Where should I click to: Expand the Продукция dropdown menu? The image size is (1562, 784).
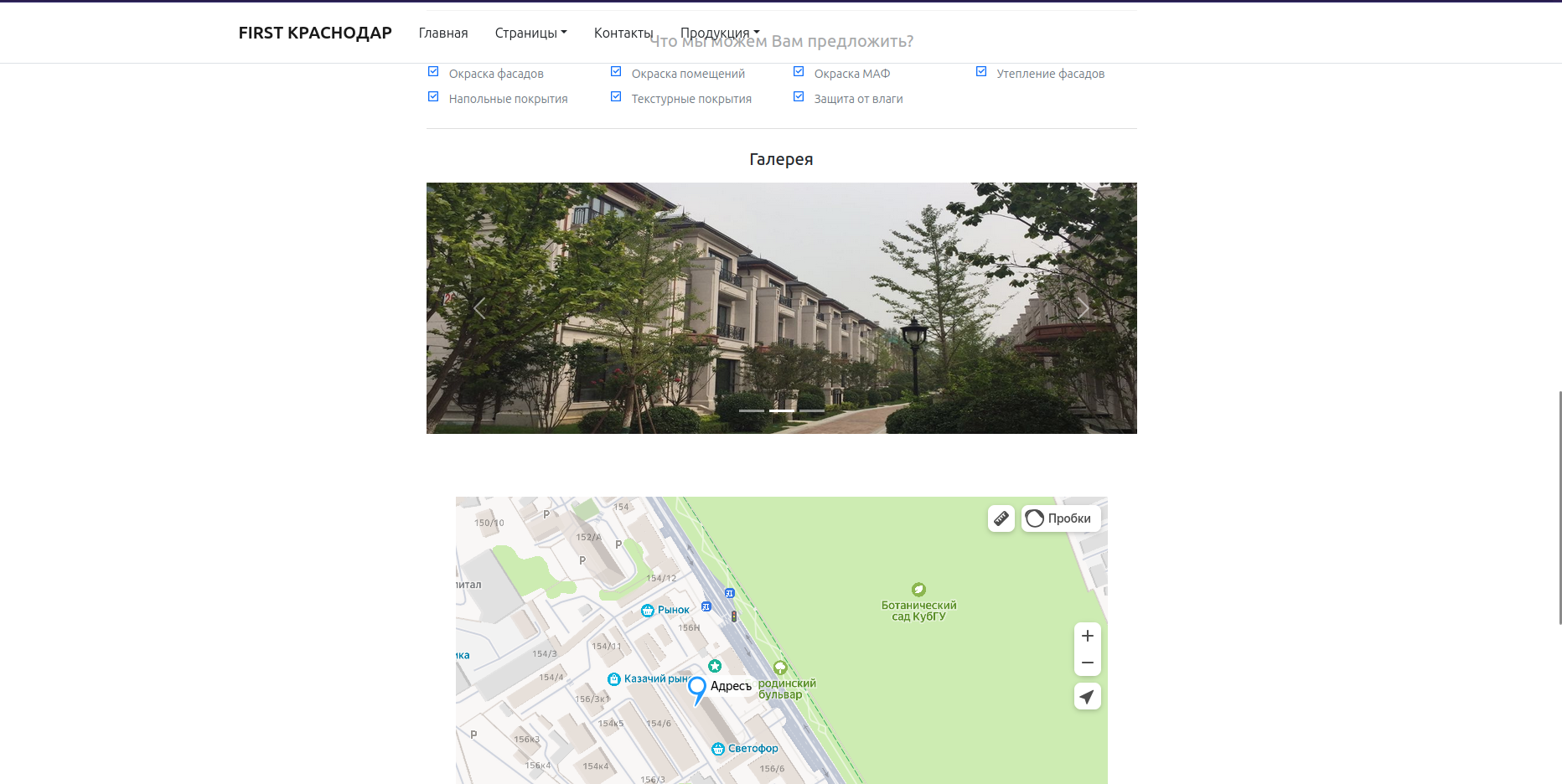click(720, 33)
